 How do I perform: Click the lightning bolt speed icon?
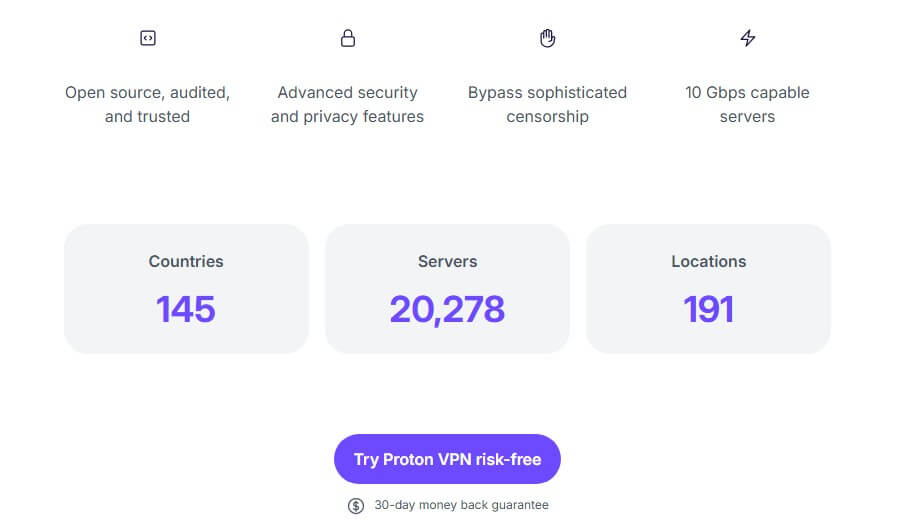pyautogui.click(x=748, y=38)
